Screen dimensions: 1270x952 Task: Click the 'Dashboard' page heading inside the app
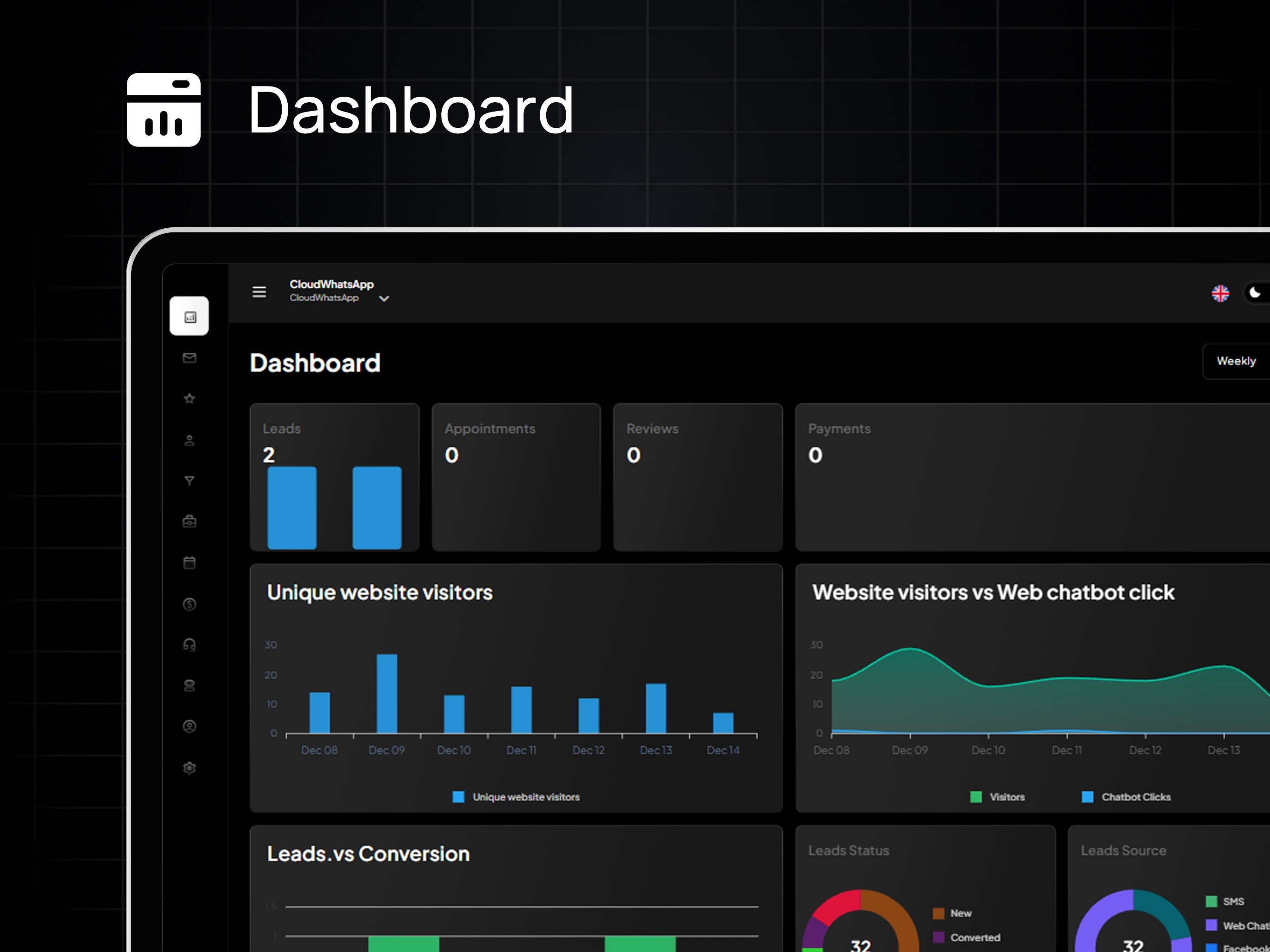pos(315,363)
